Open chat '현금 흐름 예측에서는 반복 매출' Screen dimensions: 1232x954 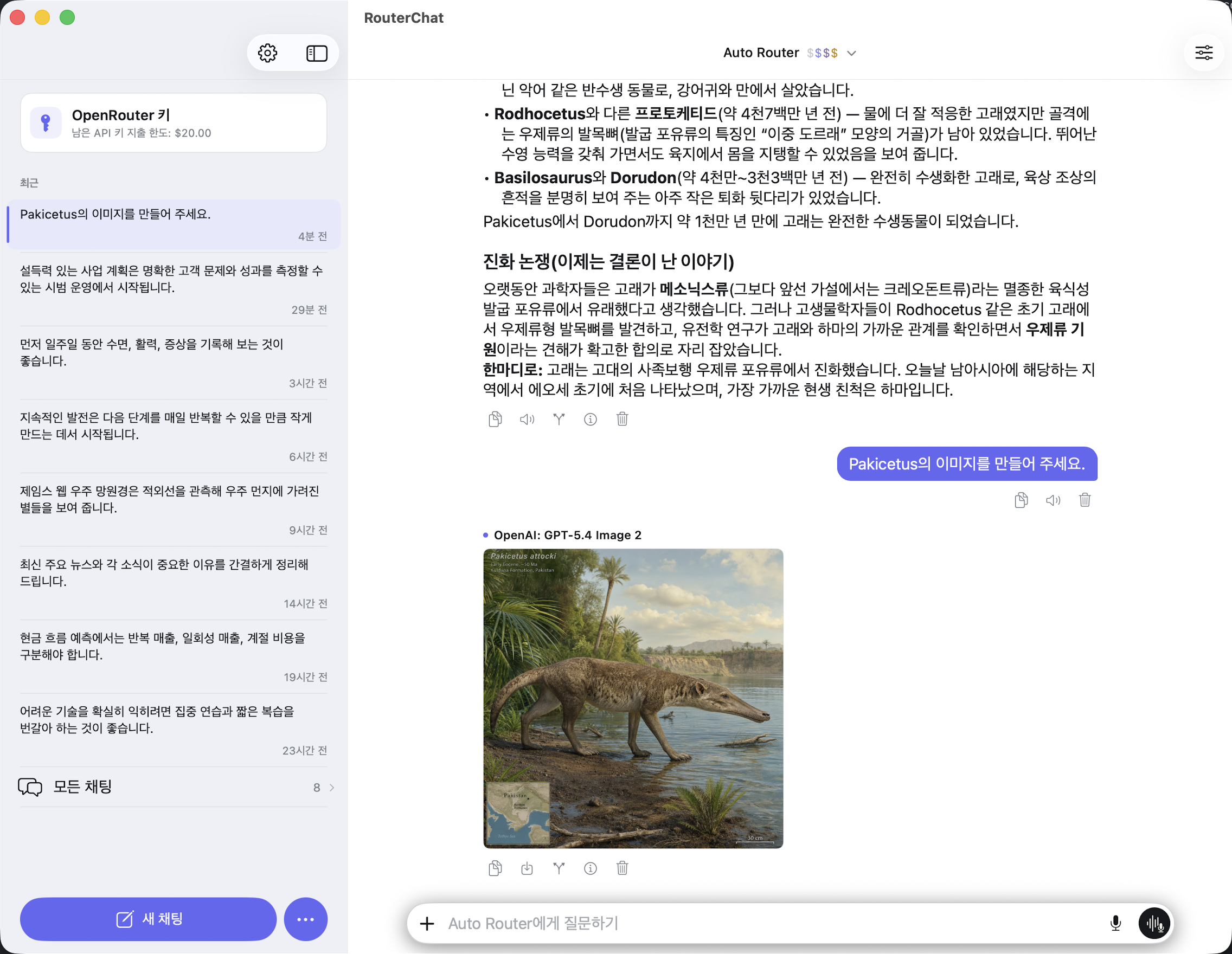coord(174,656)
